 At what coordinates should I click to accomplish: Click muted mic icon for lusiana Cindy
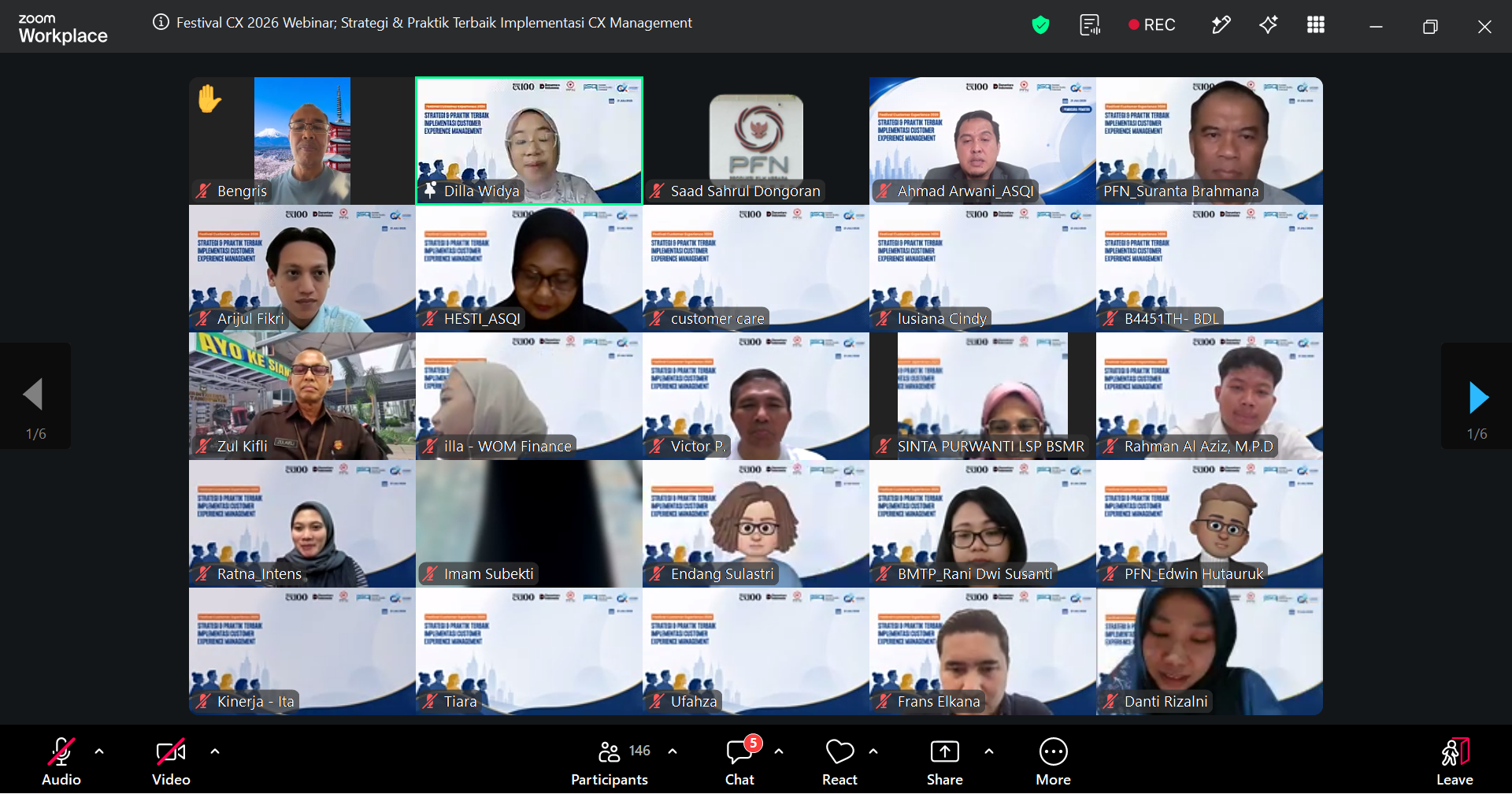(884, 318)
